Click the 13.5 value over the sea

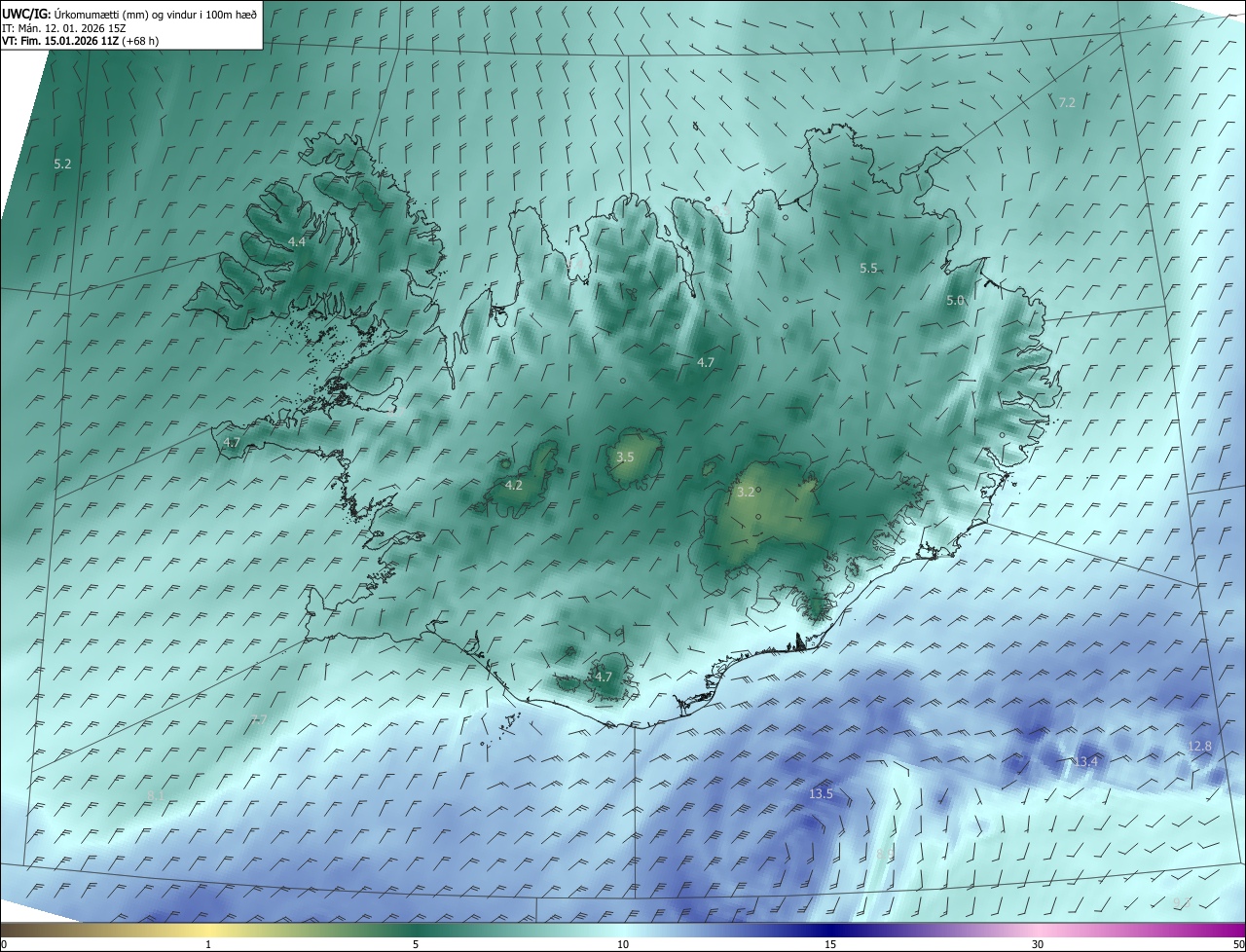coord(821,794)
